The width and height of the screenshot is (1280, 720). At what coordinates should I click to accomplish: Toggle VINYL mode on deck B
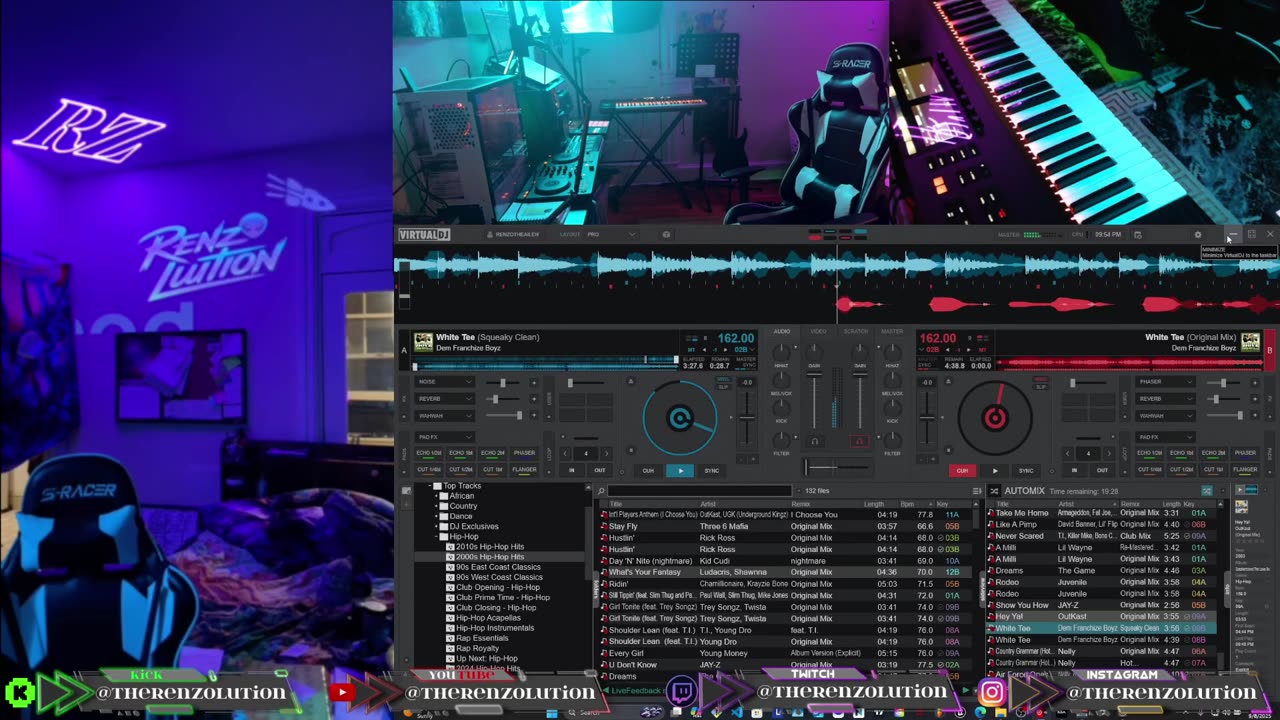[x=1040, y=379]
